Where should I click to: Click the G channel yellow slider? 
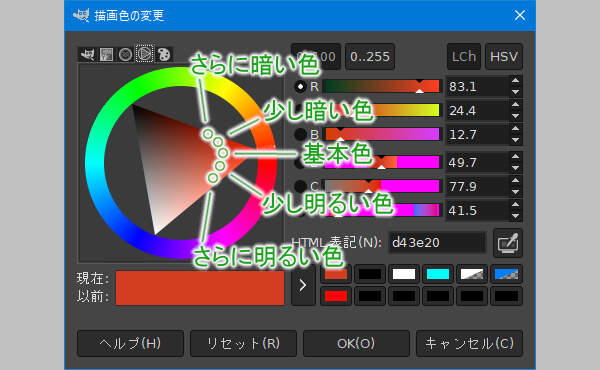tap(382, 110)
